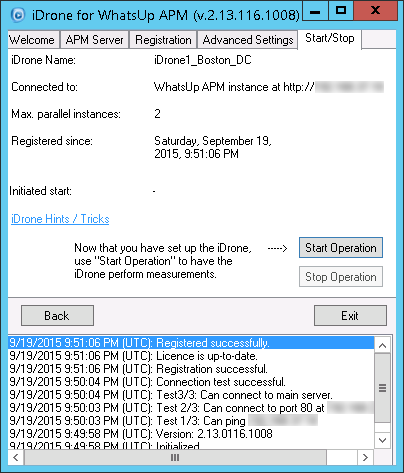The width and height of the screenshot is (404, 473).
Task: Open the iDrone Hints / Tricks link
Action: 60,219
